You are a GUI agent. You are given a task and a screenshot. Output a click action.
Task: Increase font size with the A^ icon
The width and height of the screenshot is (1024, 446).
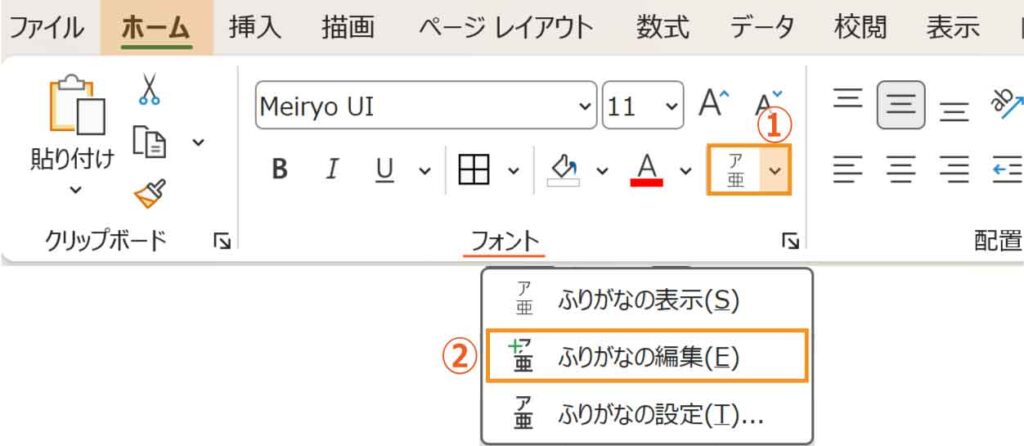click(x=714, y=104)
